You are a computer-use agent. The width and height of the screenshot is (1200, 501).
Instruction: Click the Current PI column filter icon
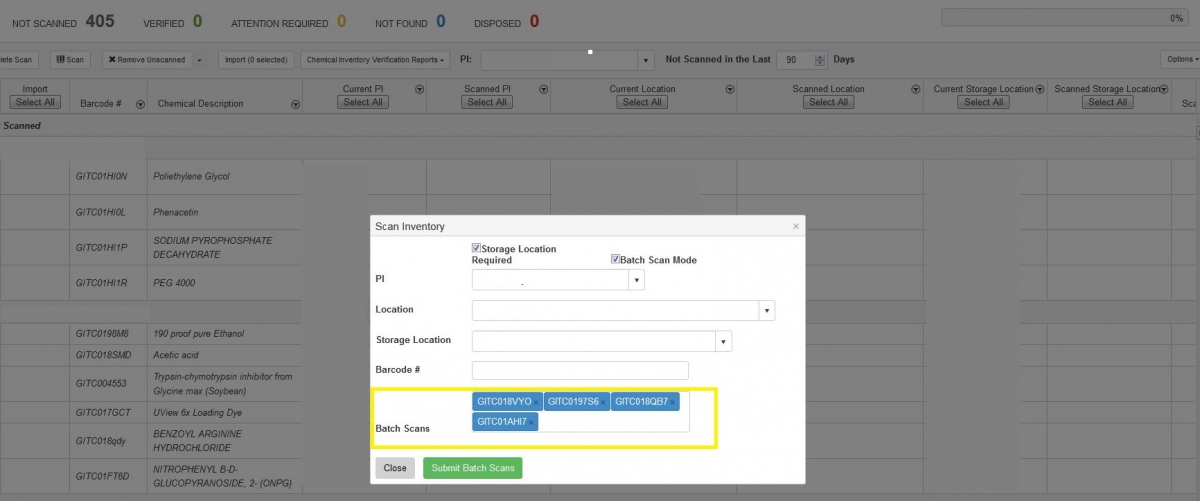point(419,89)
